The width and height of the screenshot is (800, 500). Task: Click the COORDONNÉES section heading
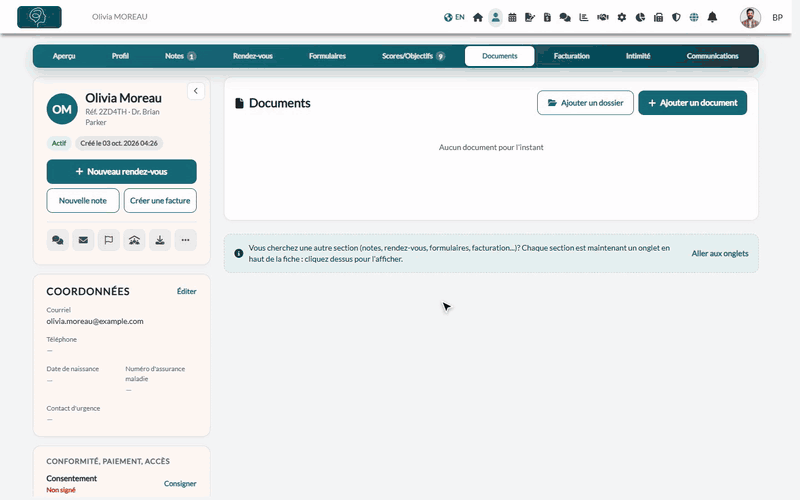click(x=88, y=291)
